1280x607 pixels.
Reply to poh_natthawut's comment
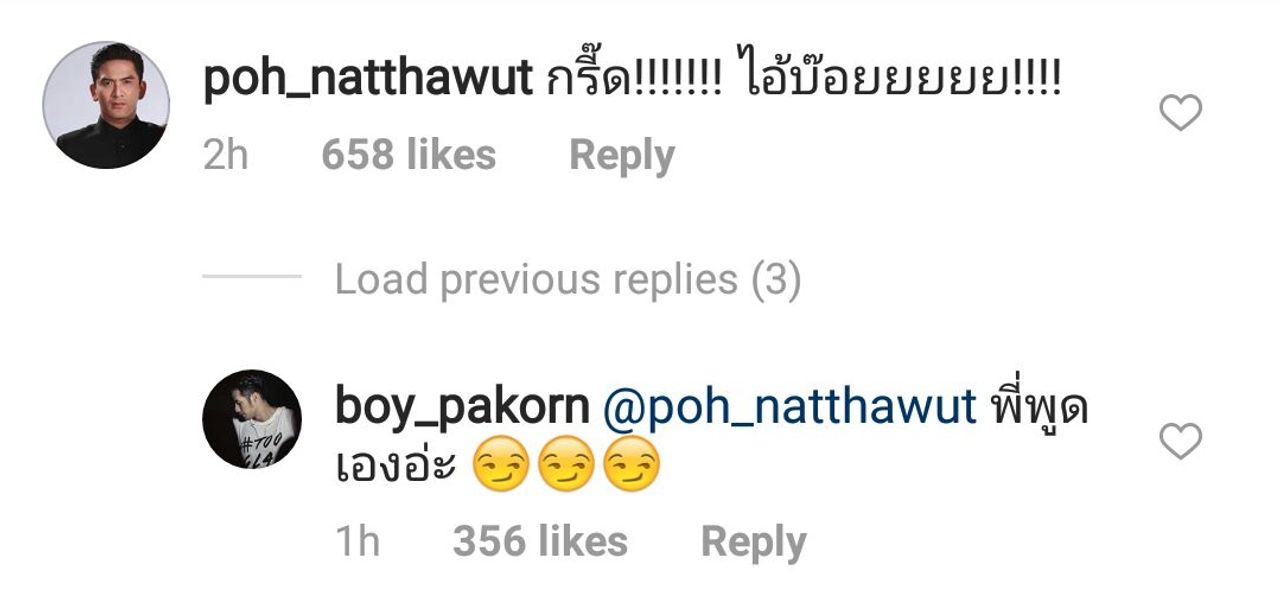(622, 156)
